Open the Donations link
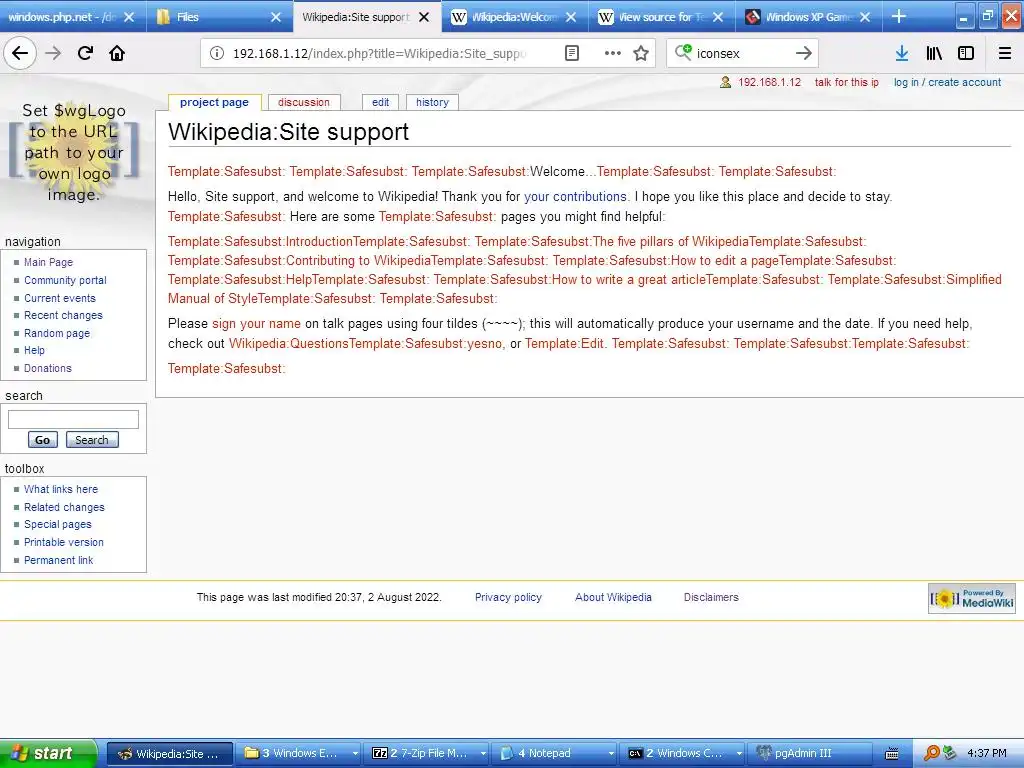 click(x=48, y=368)
